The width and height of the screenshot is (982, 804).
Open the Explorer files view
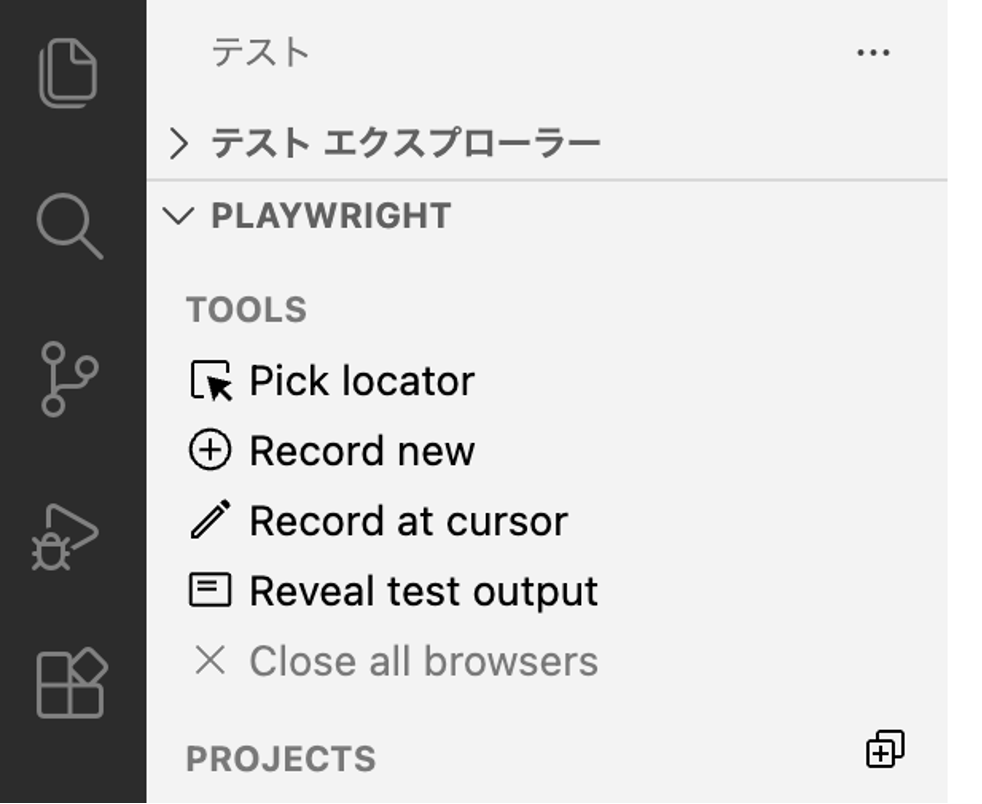tap(68, 73)
